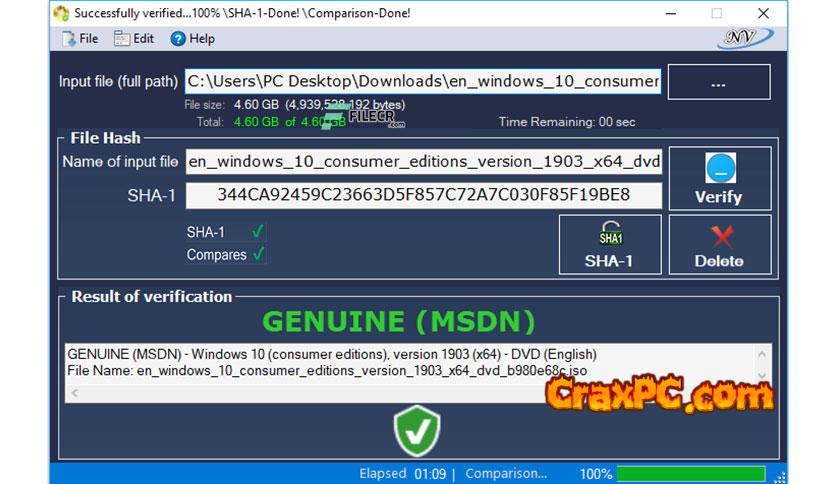The height and width of the screenshot is (484, 836).
Task: Click the green shield checkmark icon
Action: coord(417,431)
